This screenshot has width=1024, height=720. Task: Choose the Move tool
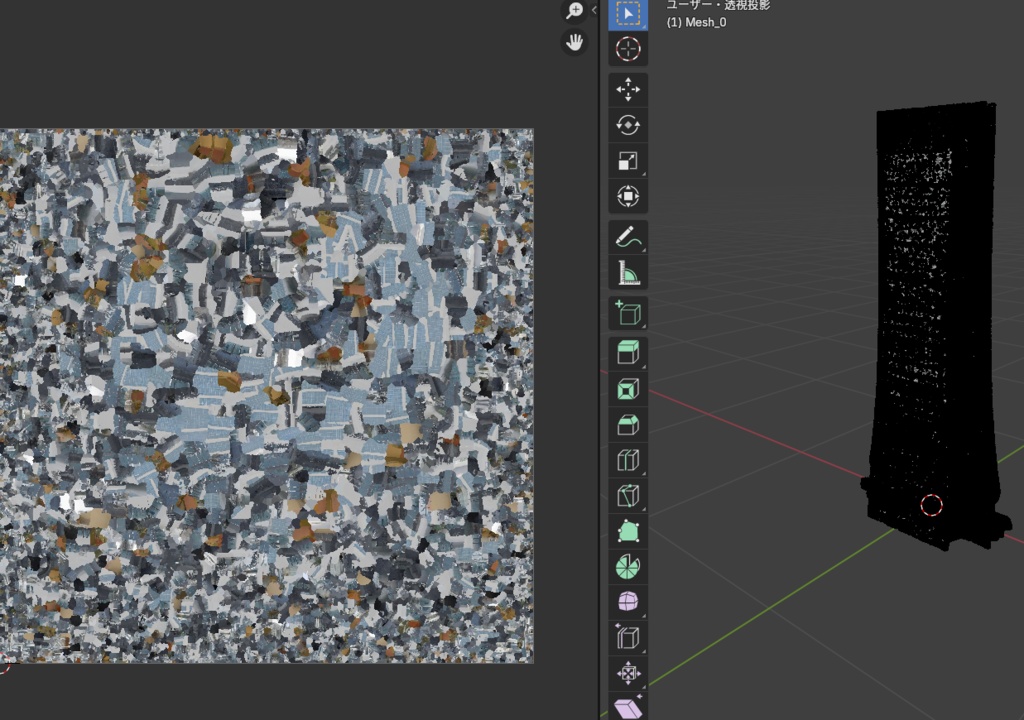(x=628, y=90)
